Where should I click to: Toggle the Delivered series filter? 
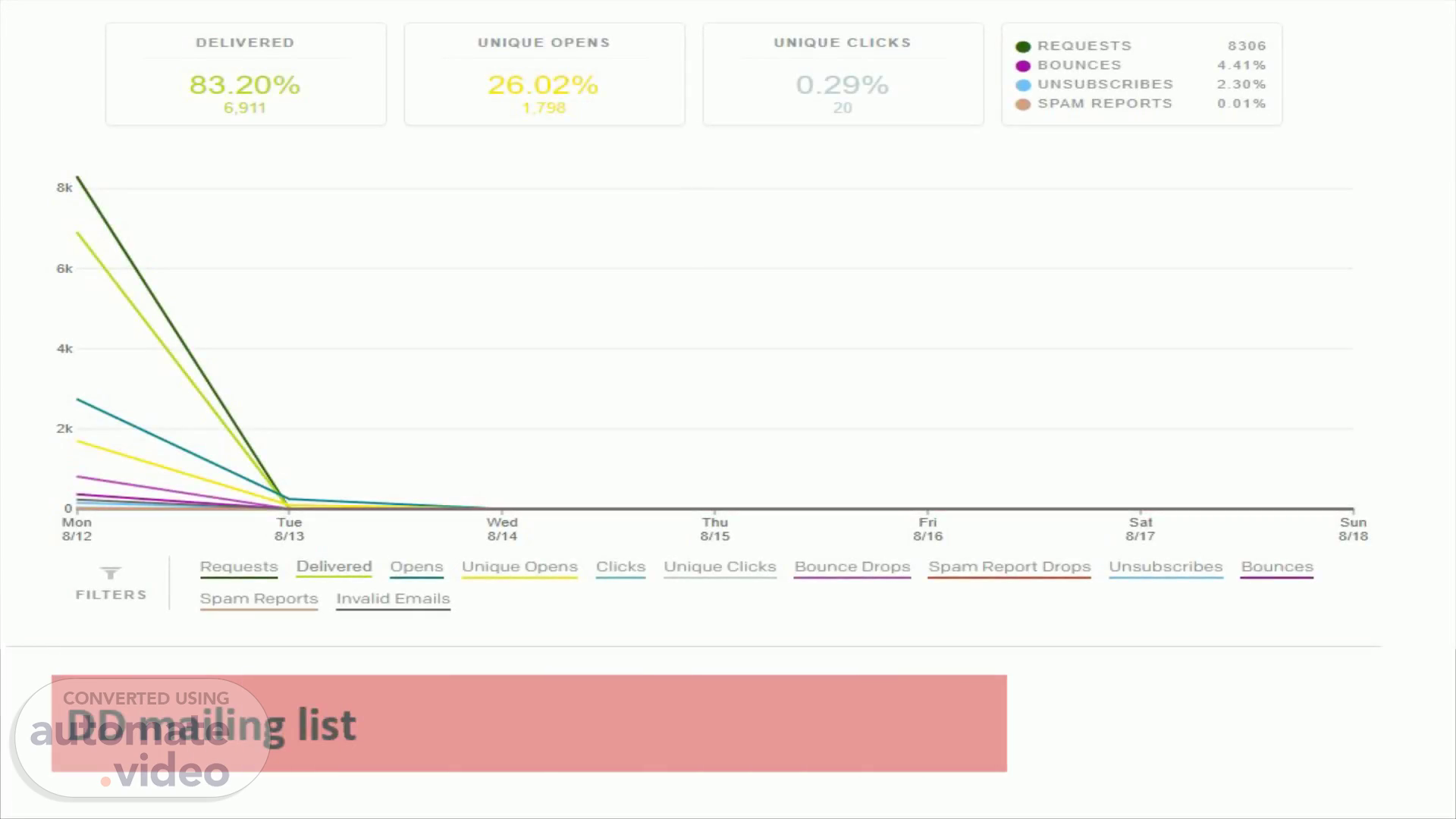click(334, 567)
